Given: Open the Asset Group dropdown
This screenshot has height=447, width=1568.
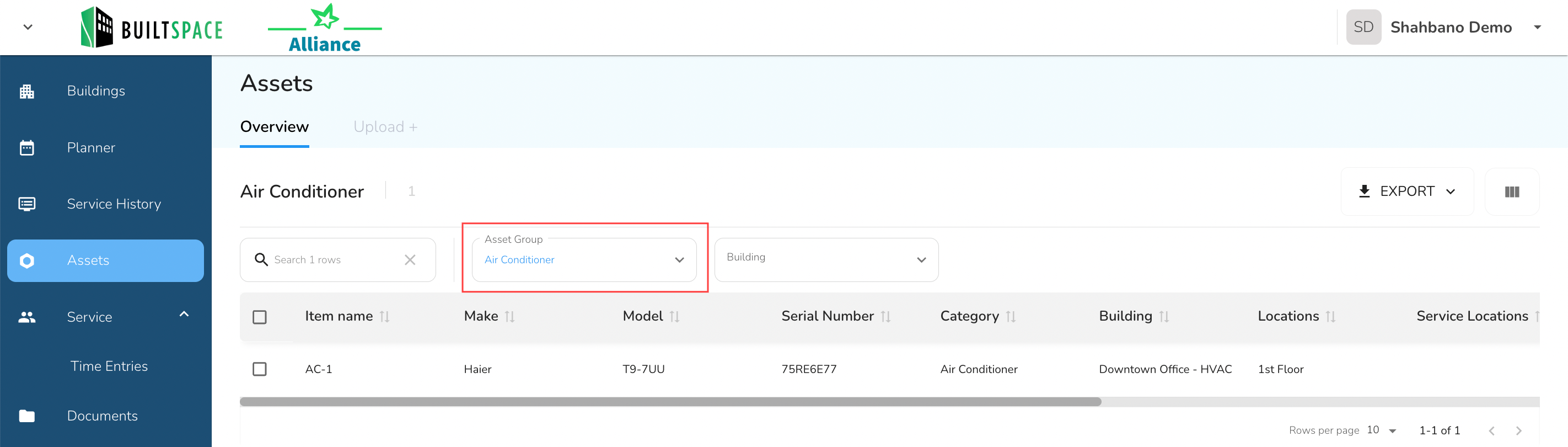Looking at the screenshot, I should (x=584, y=259).
